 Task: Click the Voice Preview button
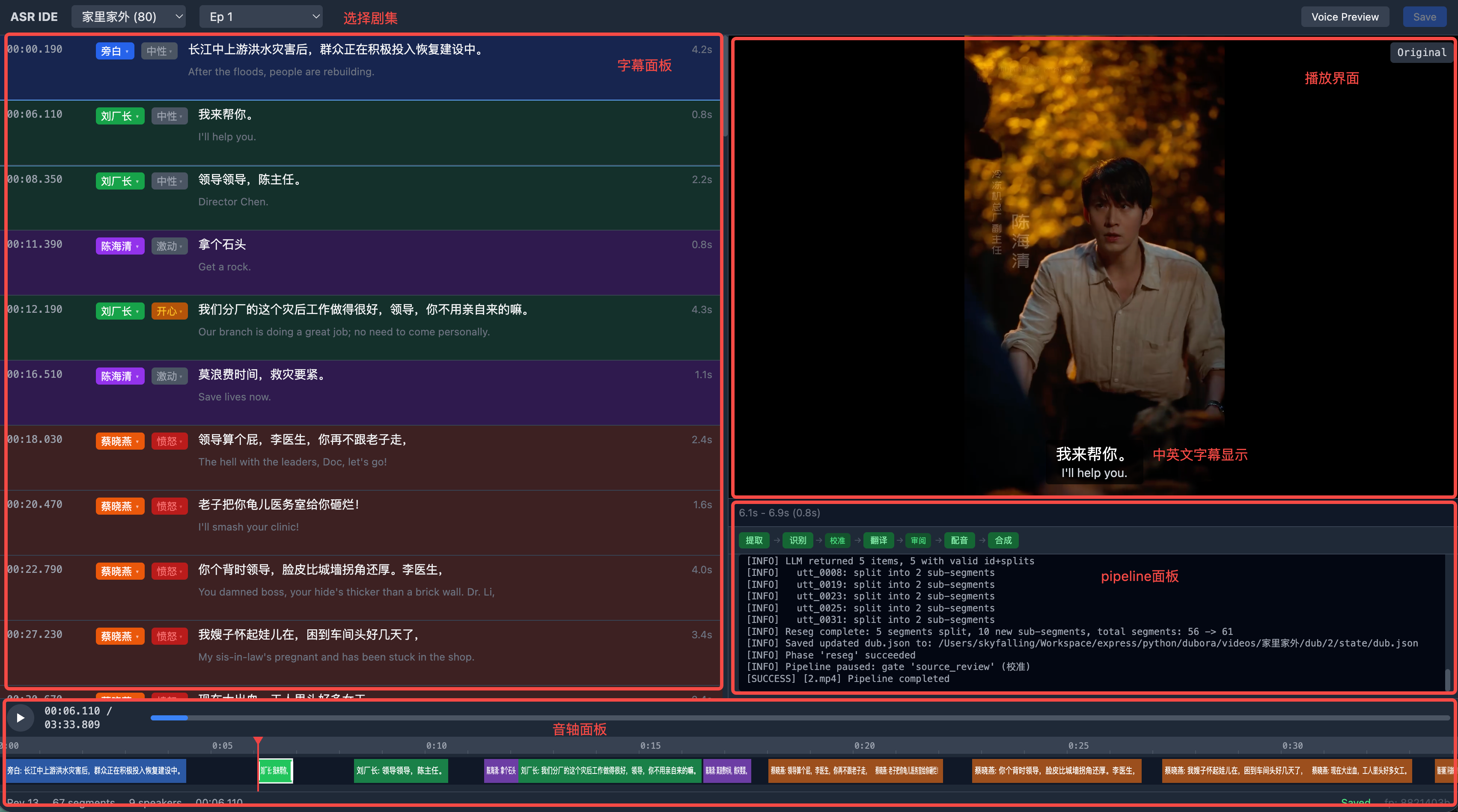(1345, 16)
